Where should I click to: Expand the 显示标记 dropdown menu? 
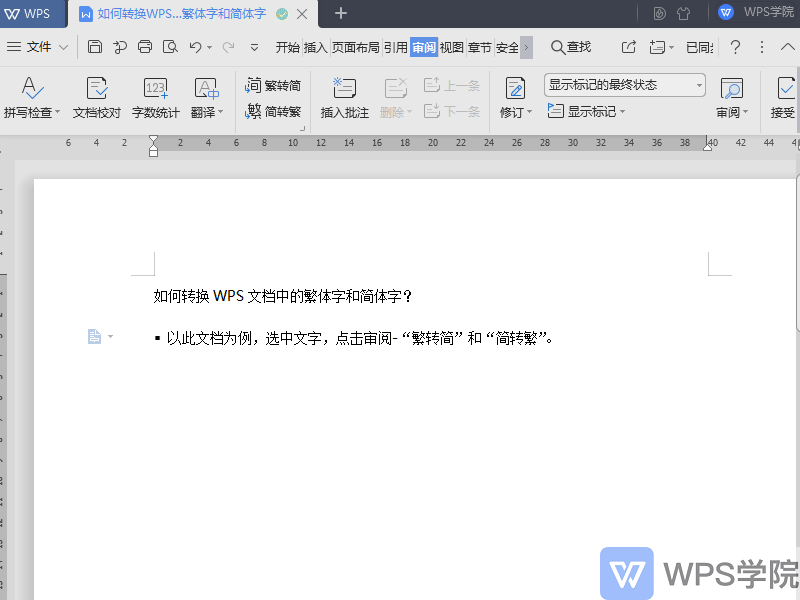tap(586, 111)
